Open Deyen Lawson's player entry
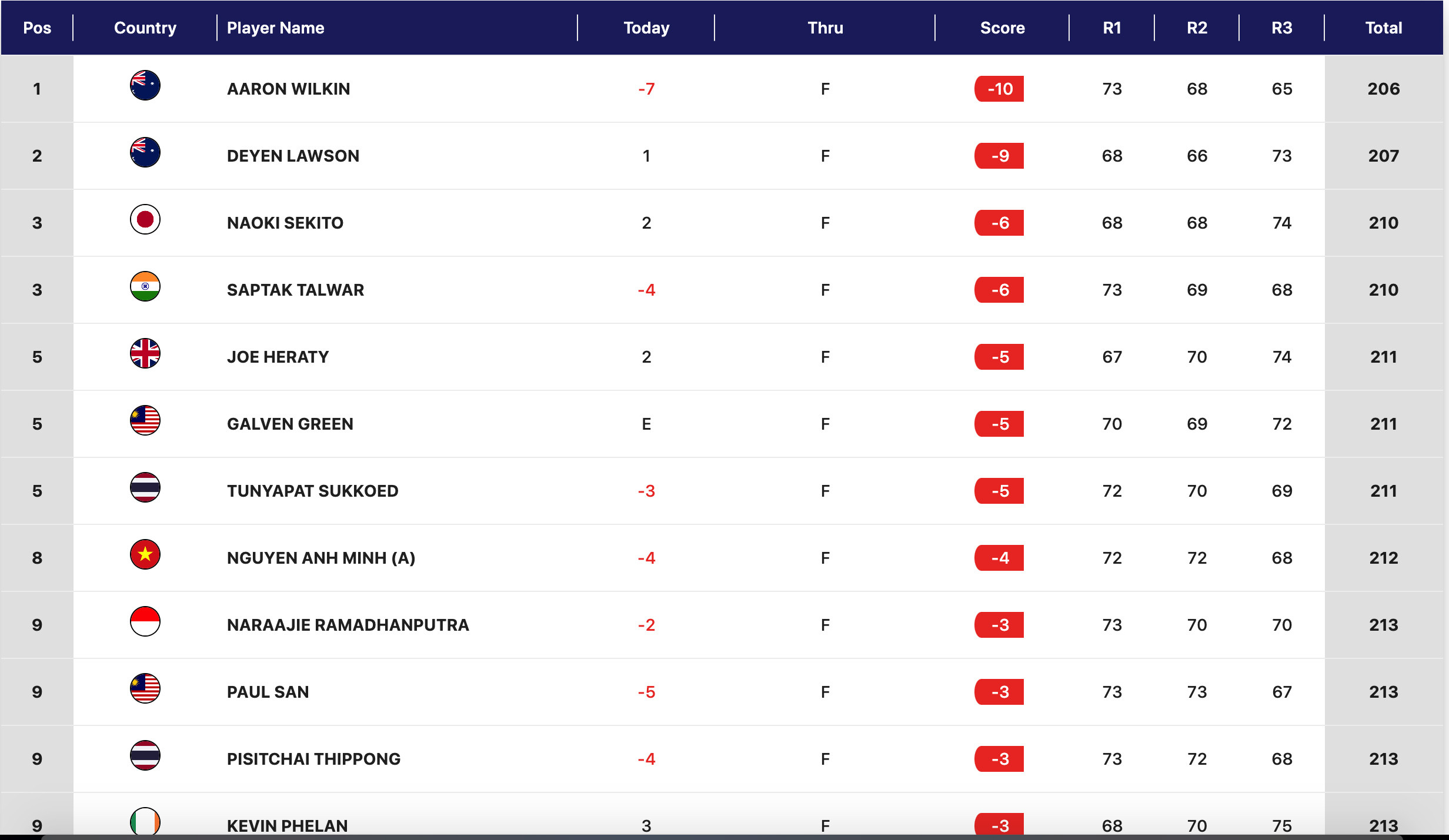 coord(293,156)
